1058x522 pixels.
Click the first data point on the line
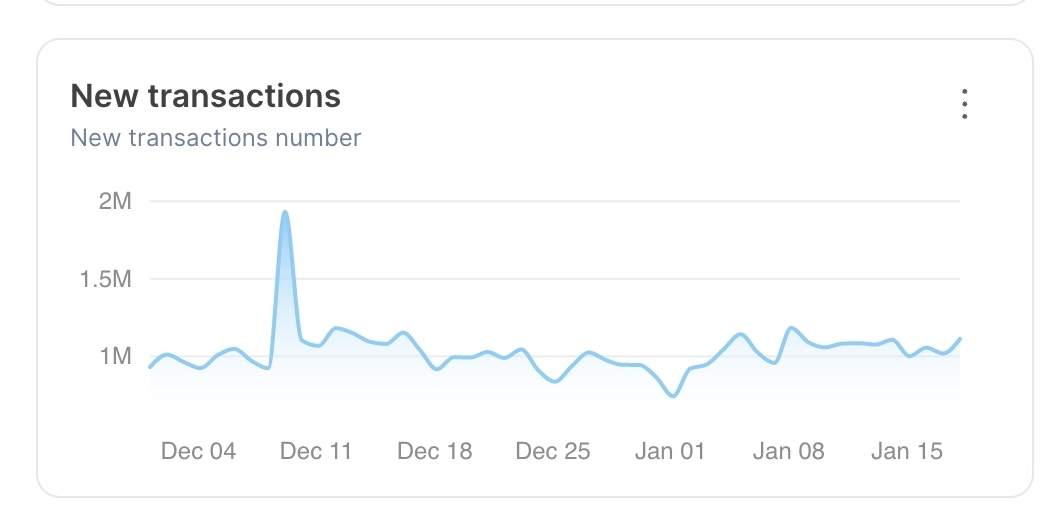(150, 367)
